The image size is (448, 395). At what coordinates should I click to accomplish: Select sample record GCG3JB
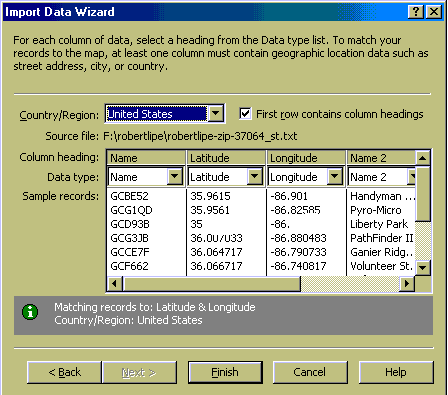129,238
